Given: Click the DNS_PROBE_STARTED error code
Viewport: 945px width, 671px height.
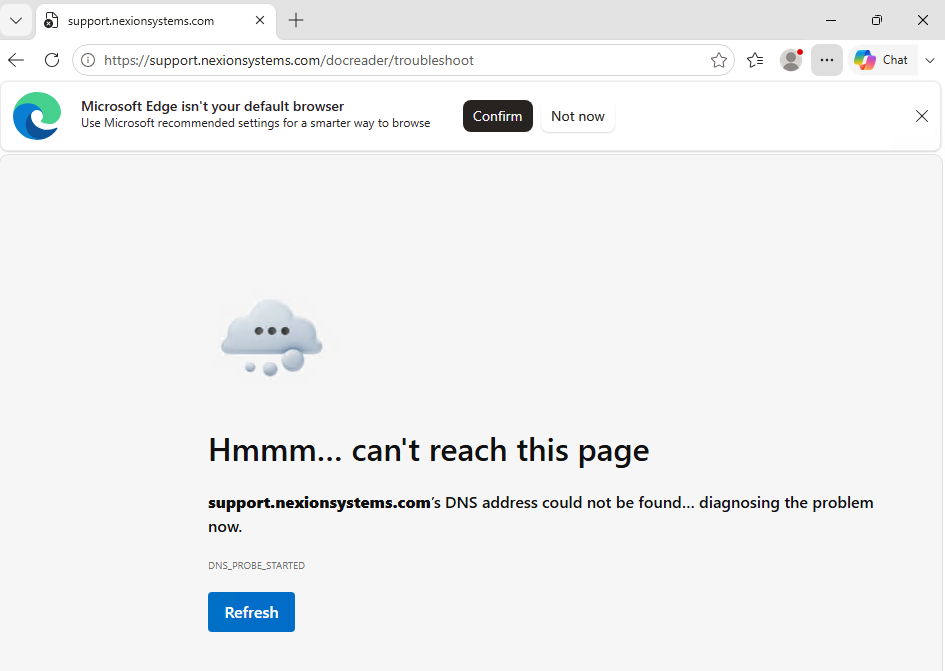Looking at the screenshot, I should 256,565.
